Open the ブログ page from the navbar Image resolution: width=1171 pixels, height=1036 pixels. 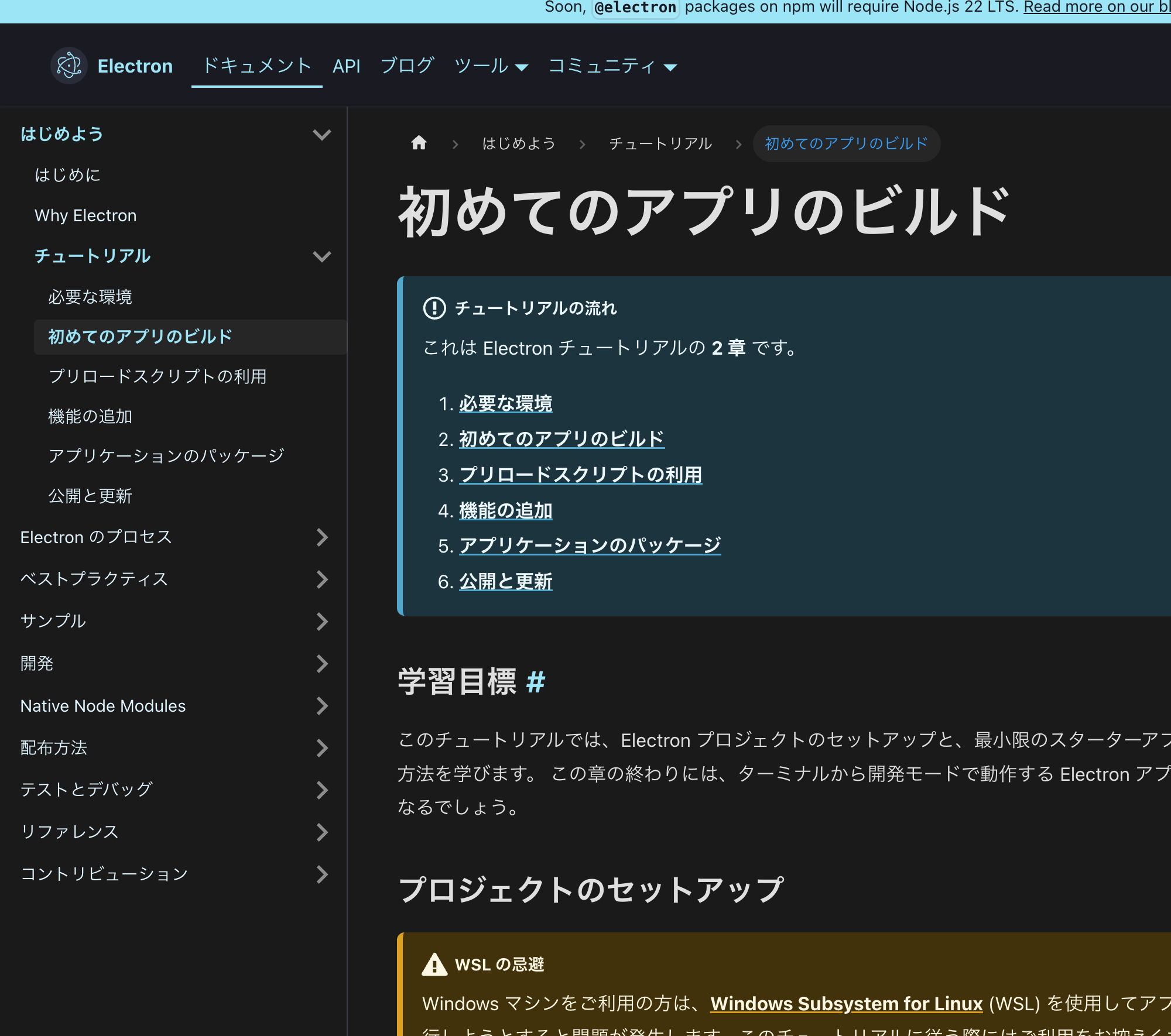(408, 66)
